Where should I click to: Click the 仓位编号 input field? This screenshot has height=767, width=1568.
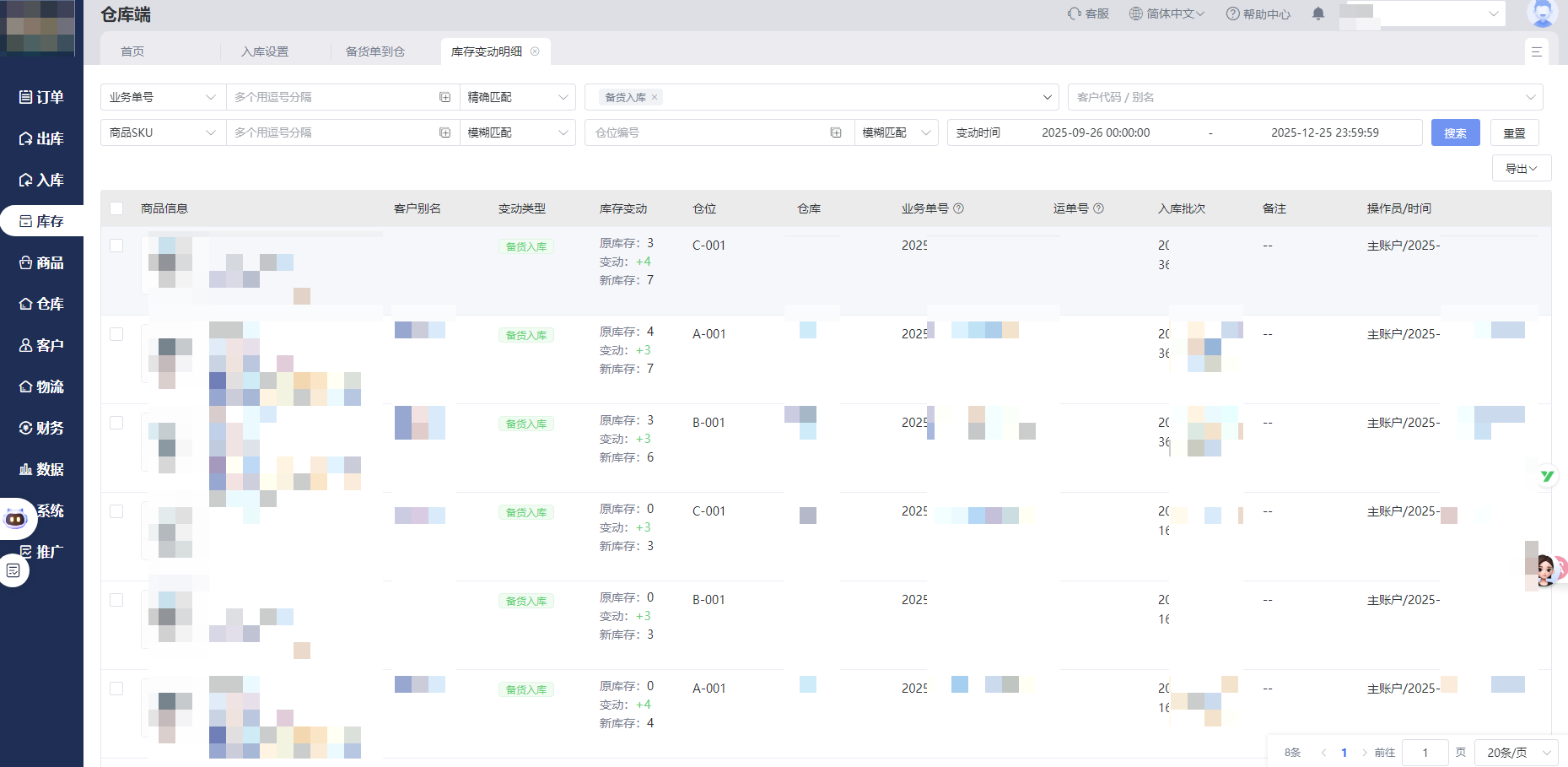(x=707, y=133)
